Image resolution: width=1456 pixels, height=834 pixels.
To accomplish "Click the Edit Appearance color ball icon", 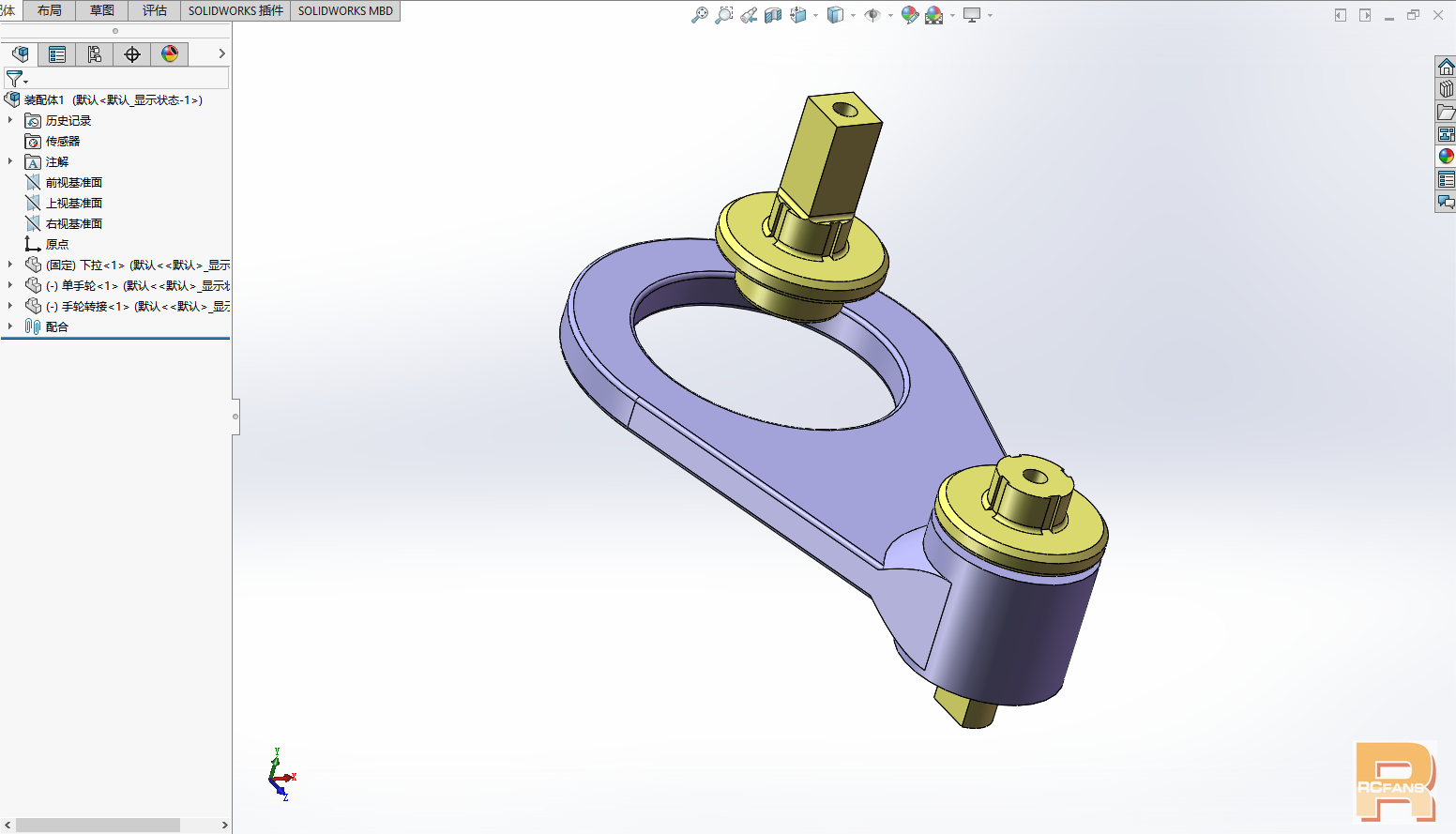I will [x=909, y=15].
